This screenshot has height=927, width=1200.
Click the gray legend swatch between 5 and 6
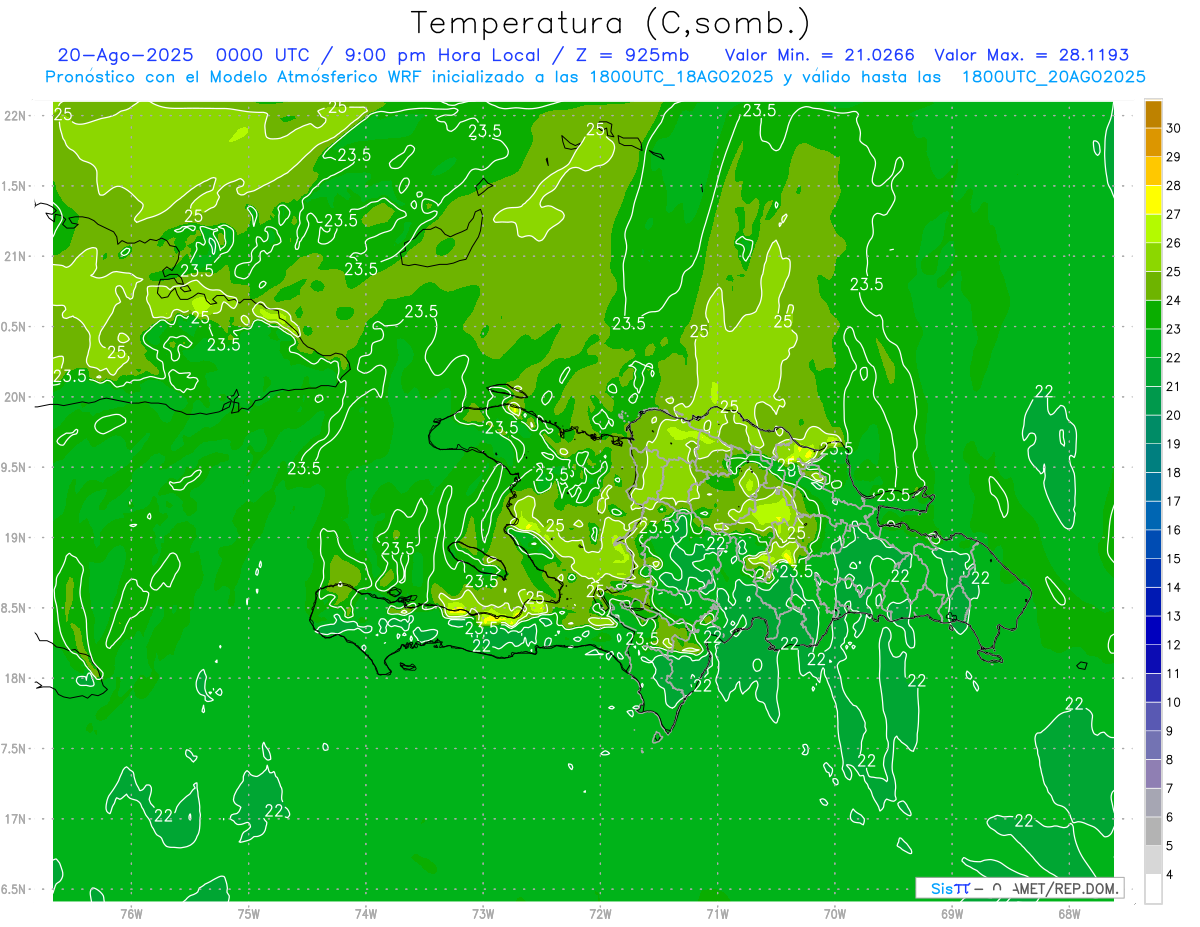(x=1153, y=831)
